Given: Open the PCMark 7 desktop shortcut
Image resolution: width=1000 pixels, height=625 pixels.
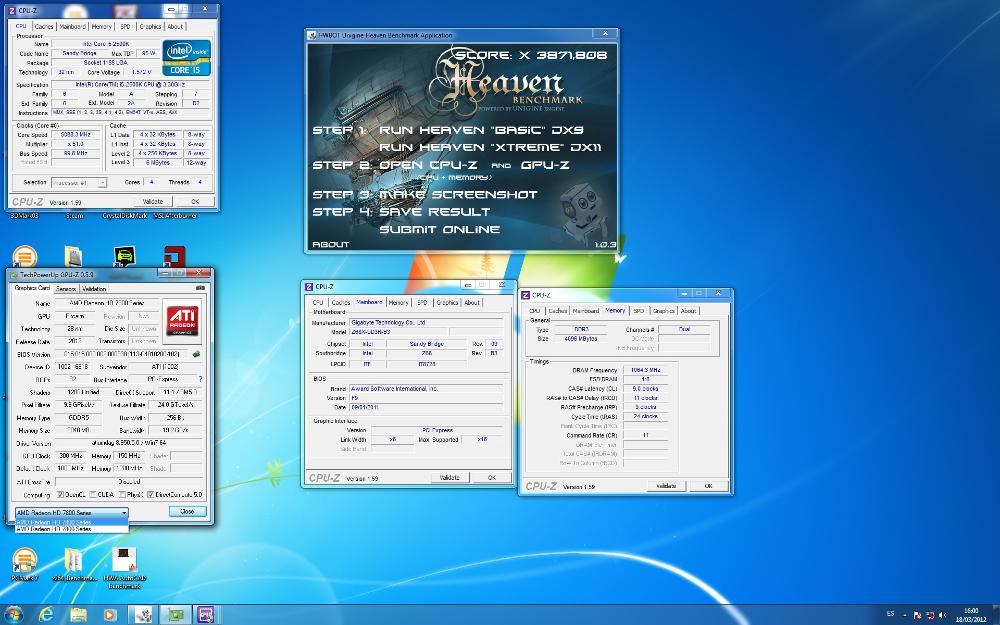Looking at the screenshot, I should tap(24, 565).
